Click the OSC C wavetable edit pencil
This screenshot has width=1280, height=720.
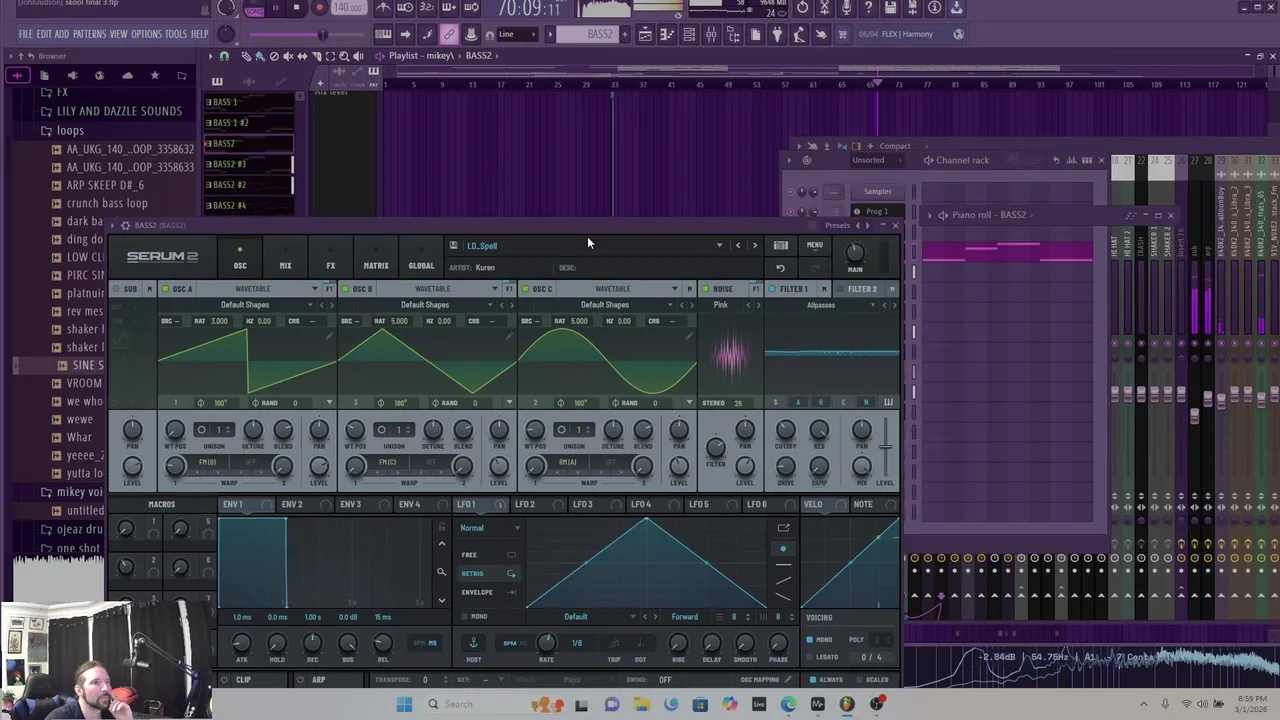pos(689,336)
